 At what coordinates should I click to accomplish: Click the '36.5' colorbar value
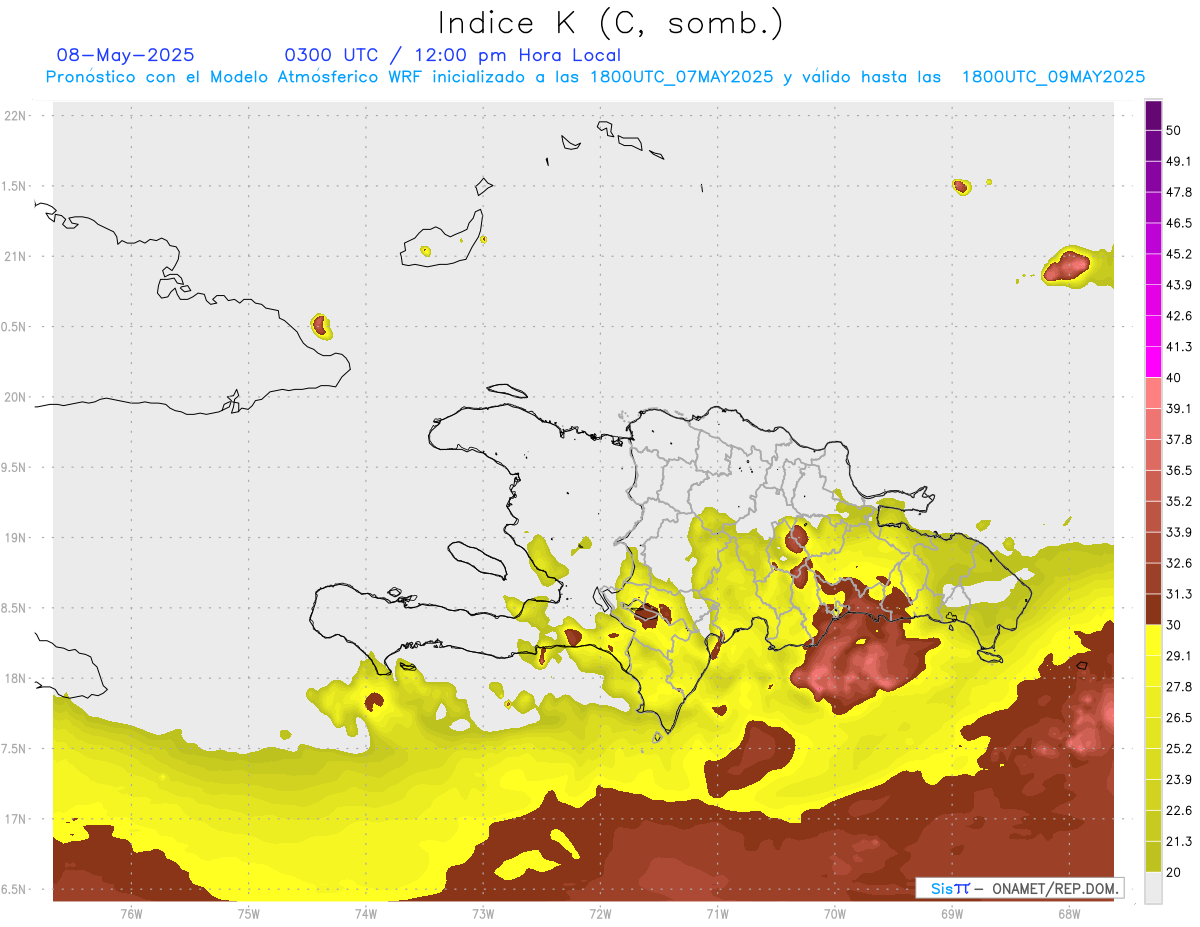point(1179,471)
